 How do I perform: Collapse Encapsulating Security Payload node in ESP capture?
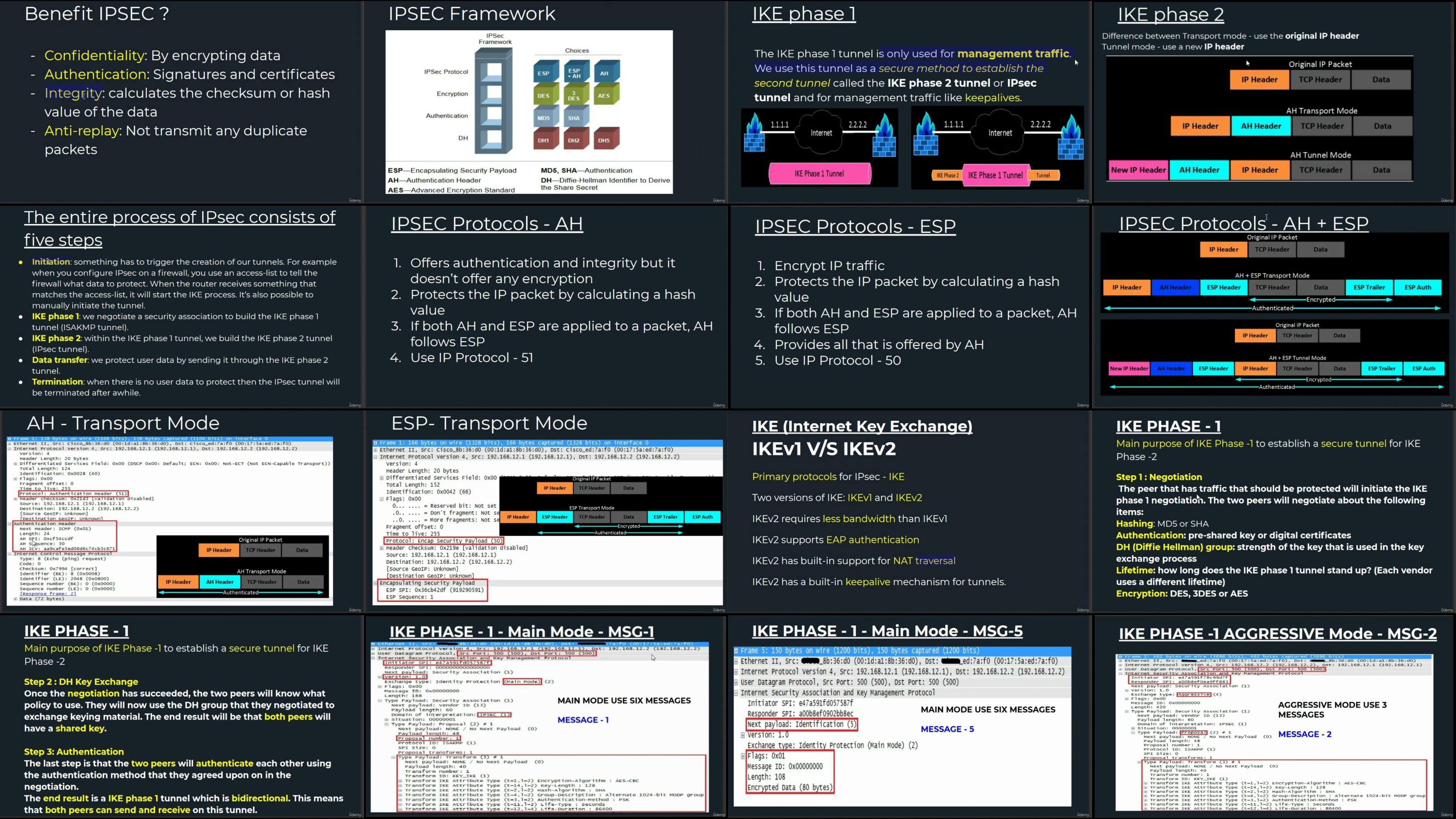pos(375,583)
